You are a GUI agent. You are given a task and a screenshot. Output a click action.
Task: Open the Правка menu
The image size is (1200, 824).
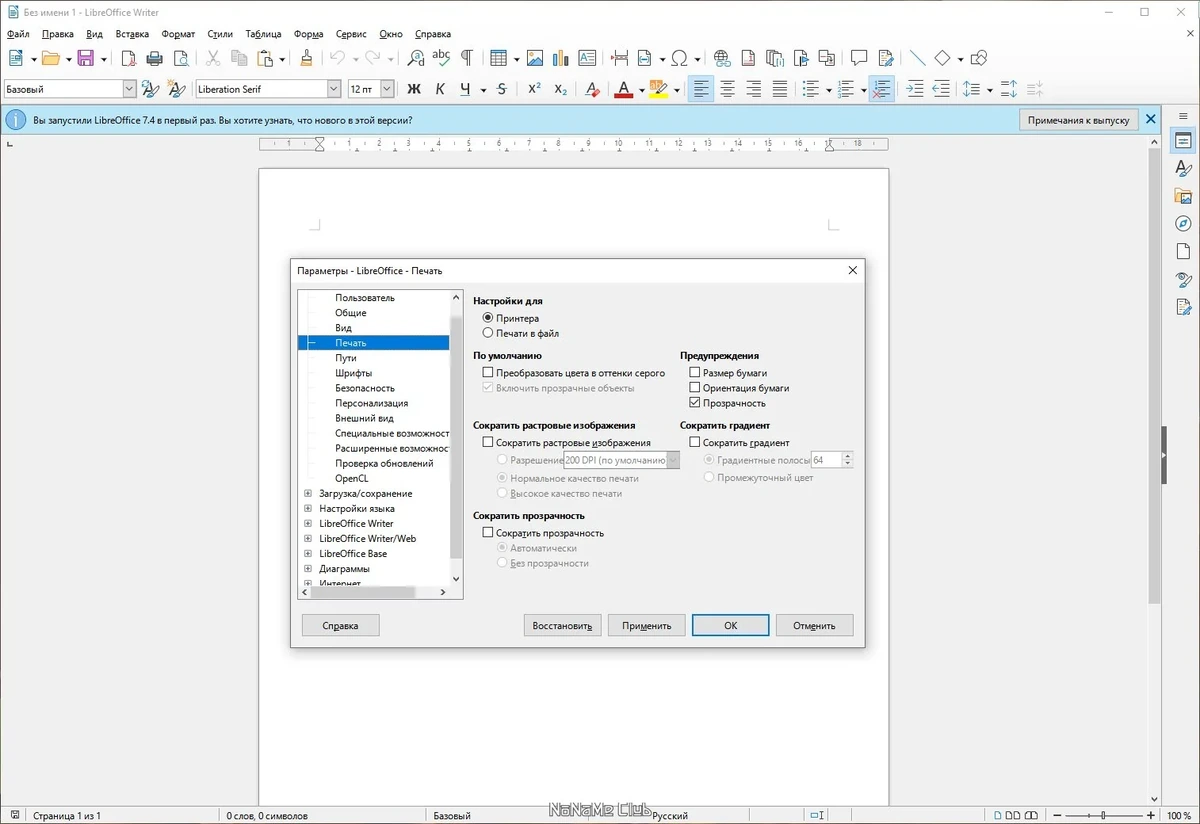[x=58, y=34]
